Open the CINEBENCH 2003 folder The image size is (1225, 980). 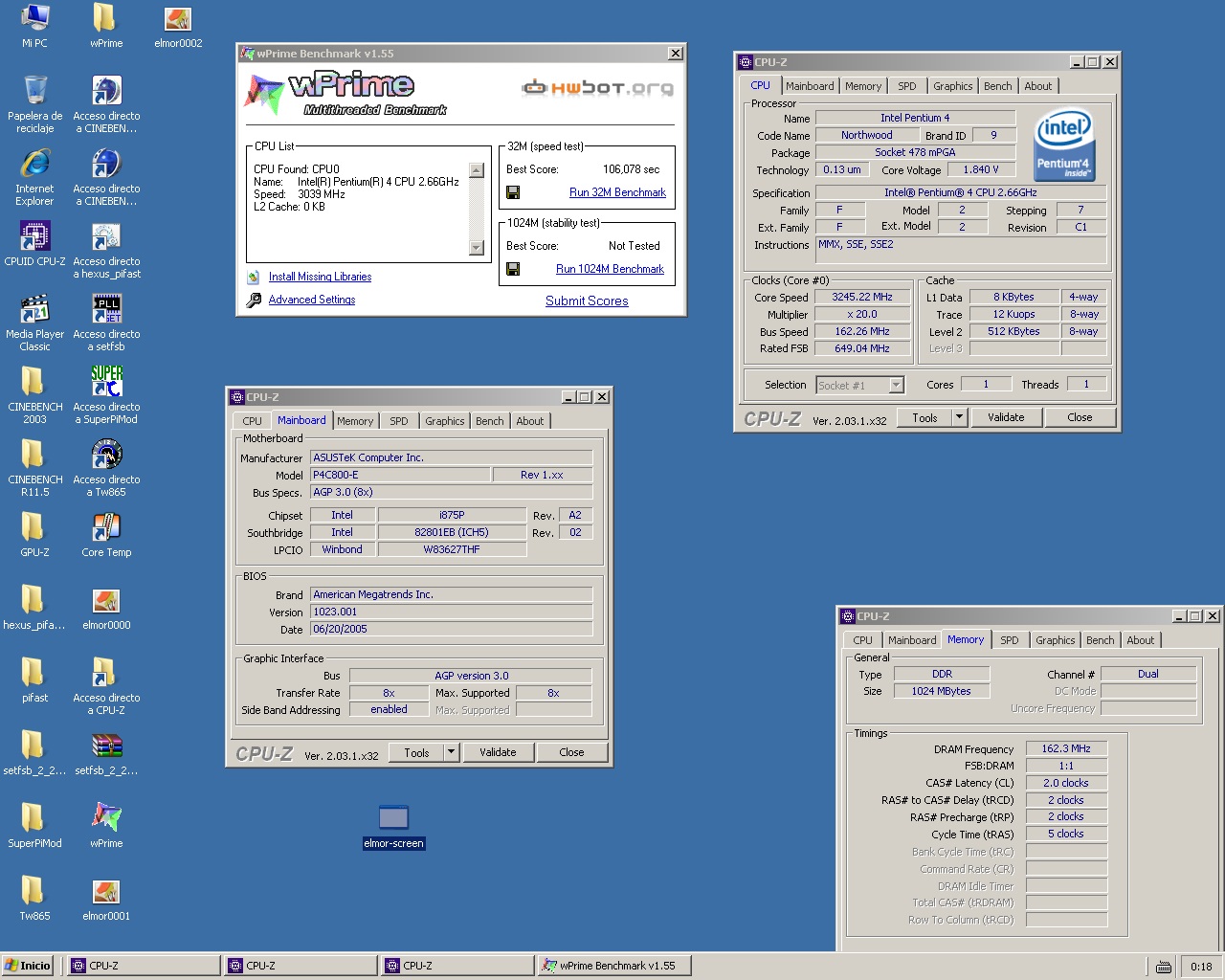click(x=34, y=382)
